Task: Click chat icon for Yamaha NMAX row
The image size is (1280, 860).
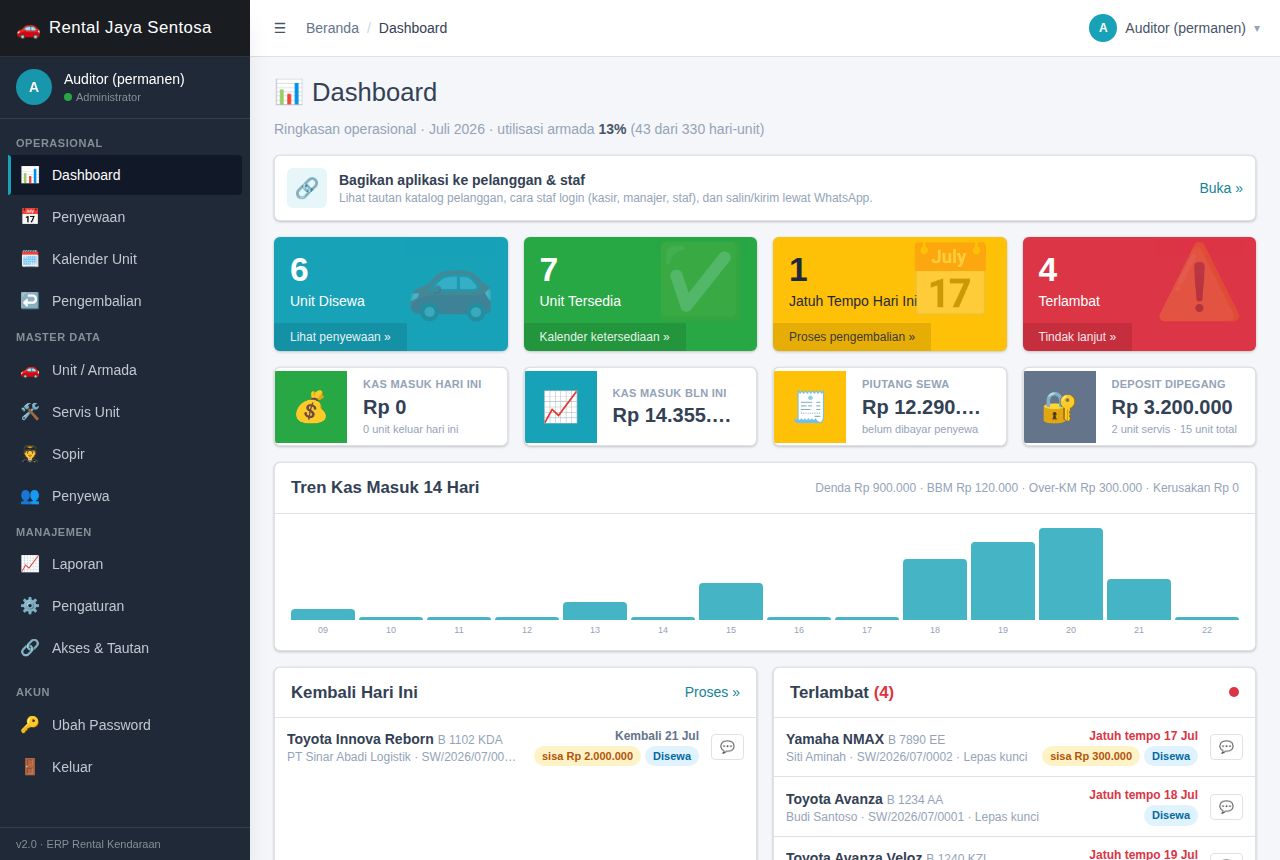Action: click(x=1226, y=747)
